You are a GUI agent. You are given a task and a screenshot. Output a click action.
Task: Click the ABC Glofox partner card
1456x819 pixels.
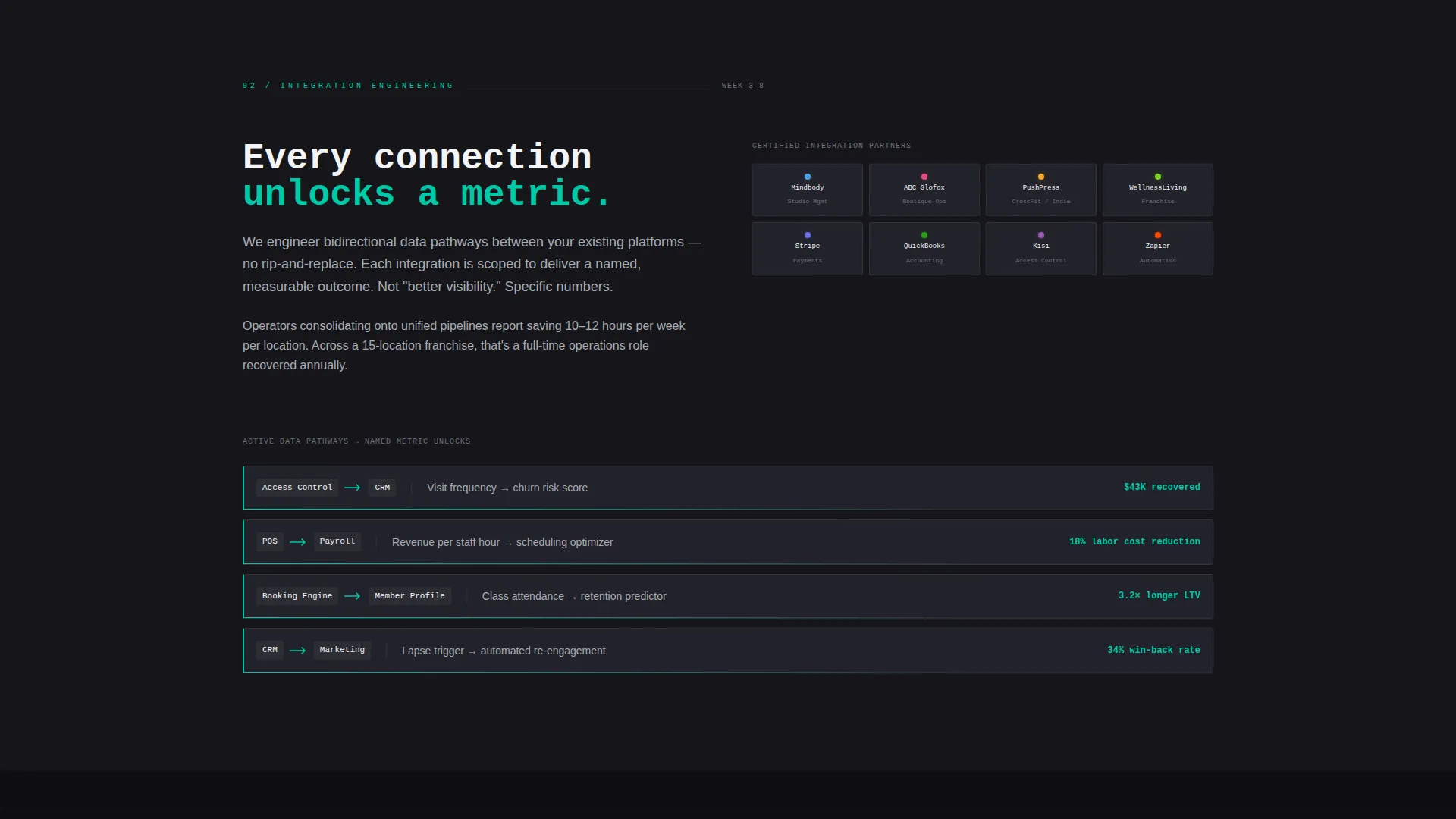(924, 190)
